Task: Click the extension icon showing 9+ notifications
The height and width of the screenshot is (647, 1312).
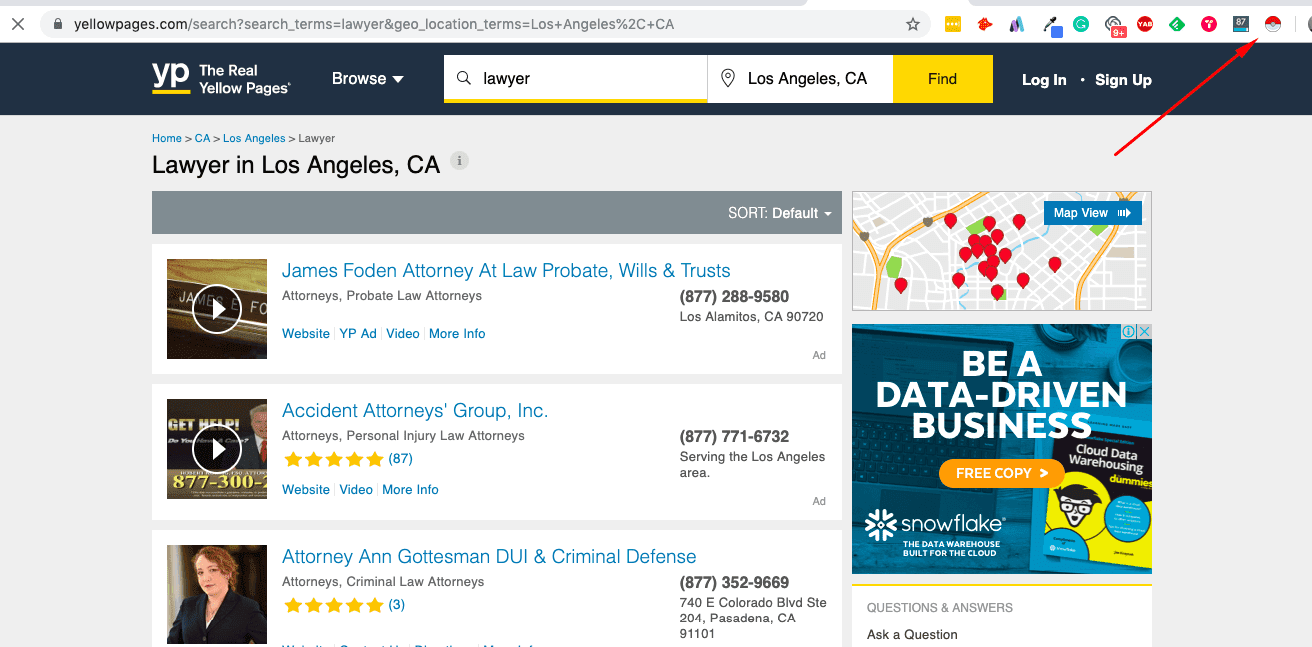Action: tap(1113, 23)
